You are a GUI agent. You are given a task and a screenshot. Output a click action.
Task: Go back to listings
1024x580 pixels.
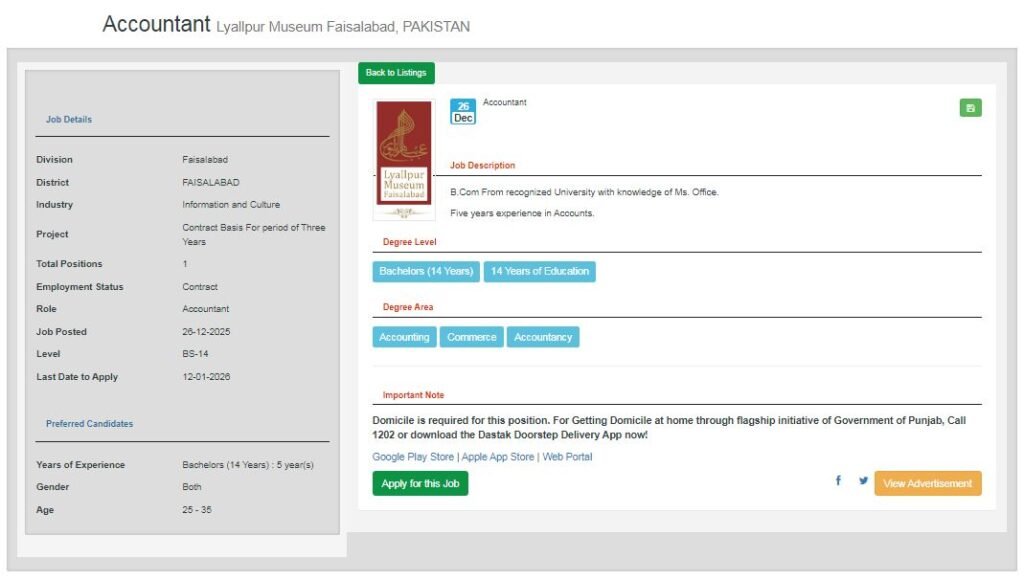(x=396, y=73)
